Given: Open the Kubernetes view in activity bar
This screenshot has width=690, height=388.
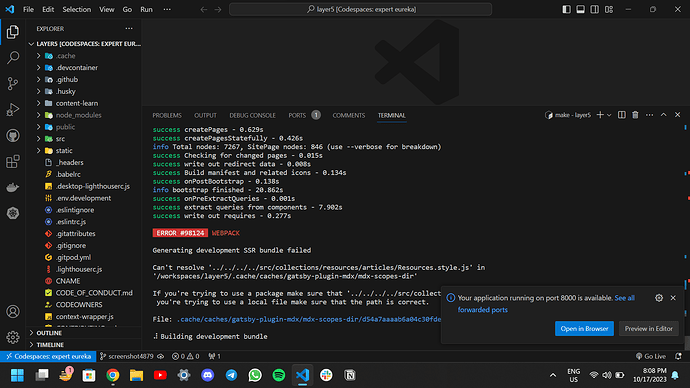Looking at the screenshot, I should coord(13,213).
